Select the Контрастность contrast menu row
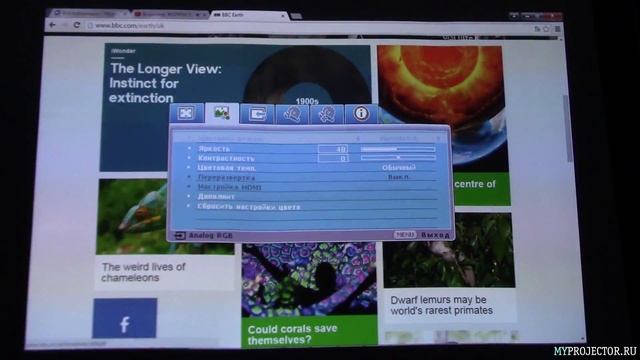The width and height of the screenshot is (640, 360). pos(311,158)
